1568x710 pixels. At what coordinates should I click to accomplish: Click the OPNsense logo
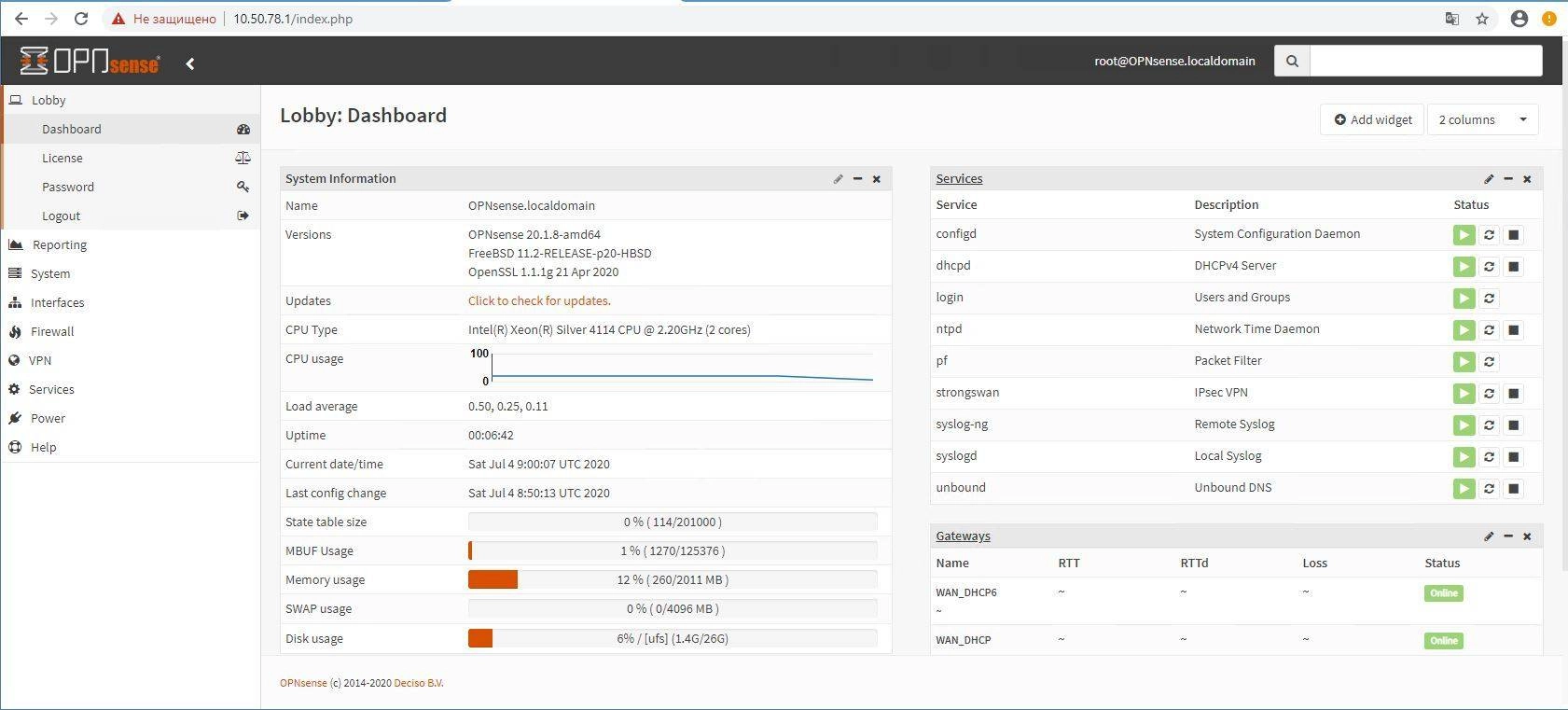[x=90, y=61]
